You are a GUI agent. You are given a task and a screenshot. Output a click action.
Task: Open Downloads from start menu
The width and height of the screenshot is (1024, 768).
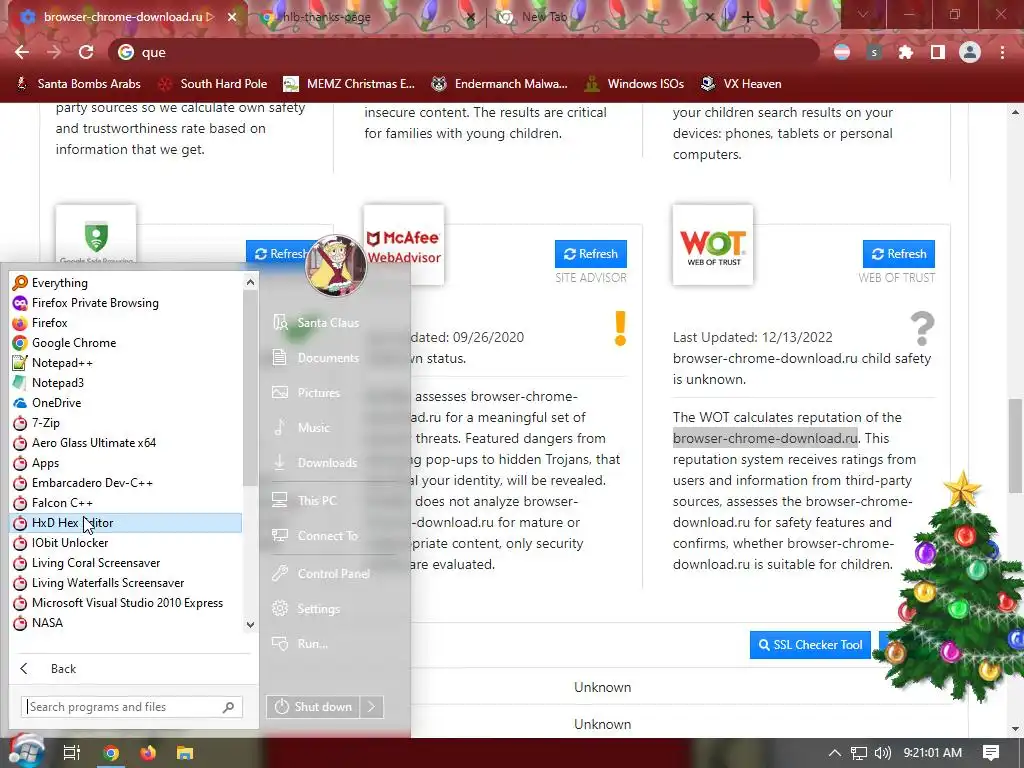pos(328,462)
